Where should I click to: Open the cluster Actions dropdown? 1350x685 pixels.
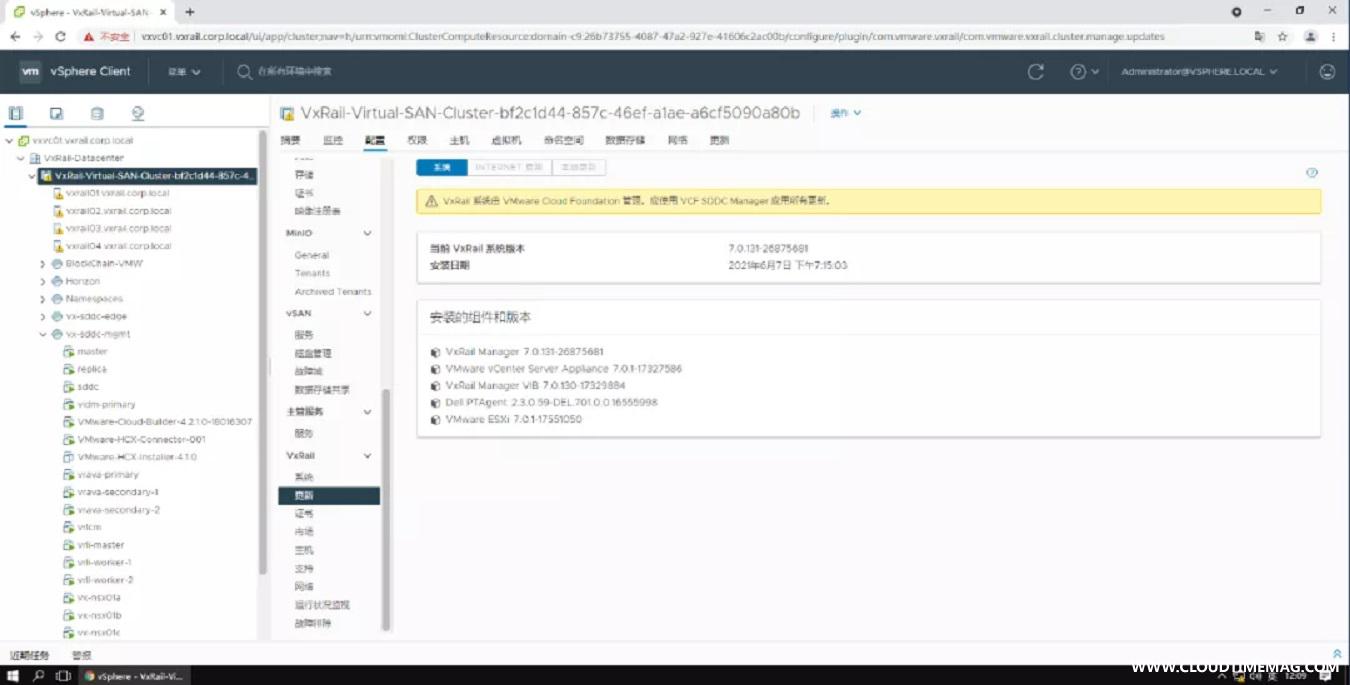846,113
